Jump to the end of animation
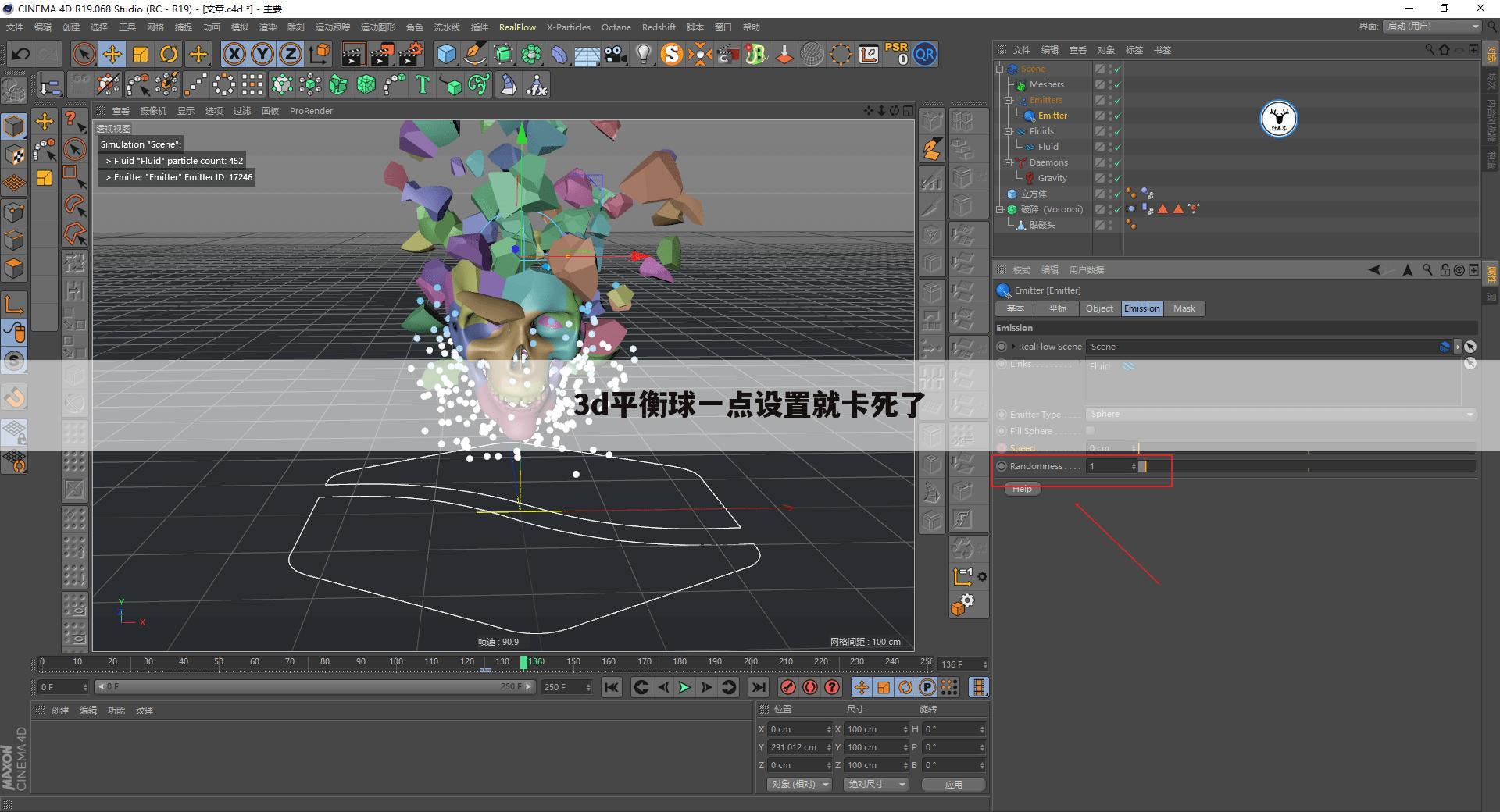Screen dimensions: 1500x812 (757, 687)
